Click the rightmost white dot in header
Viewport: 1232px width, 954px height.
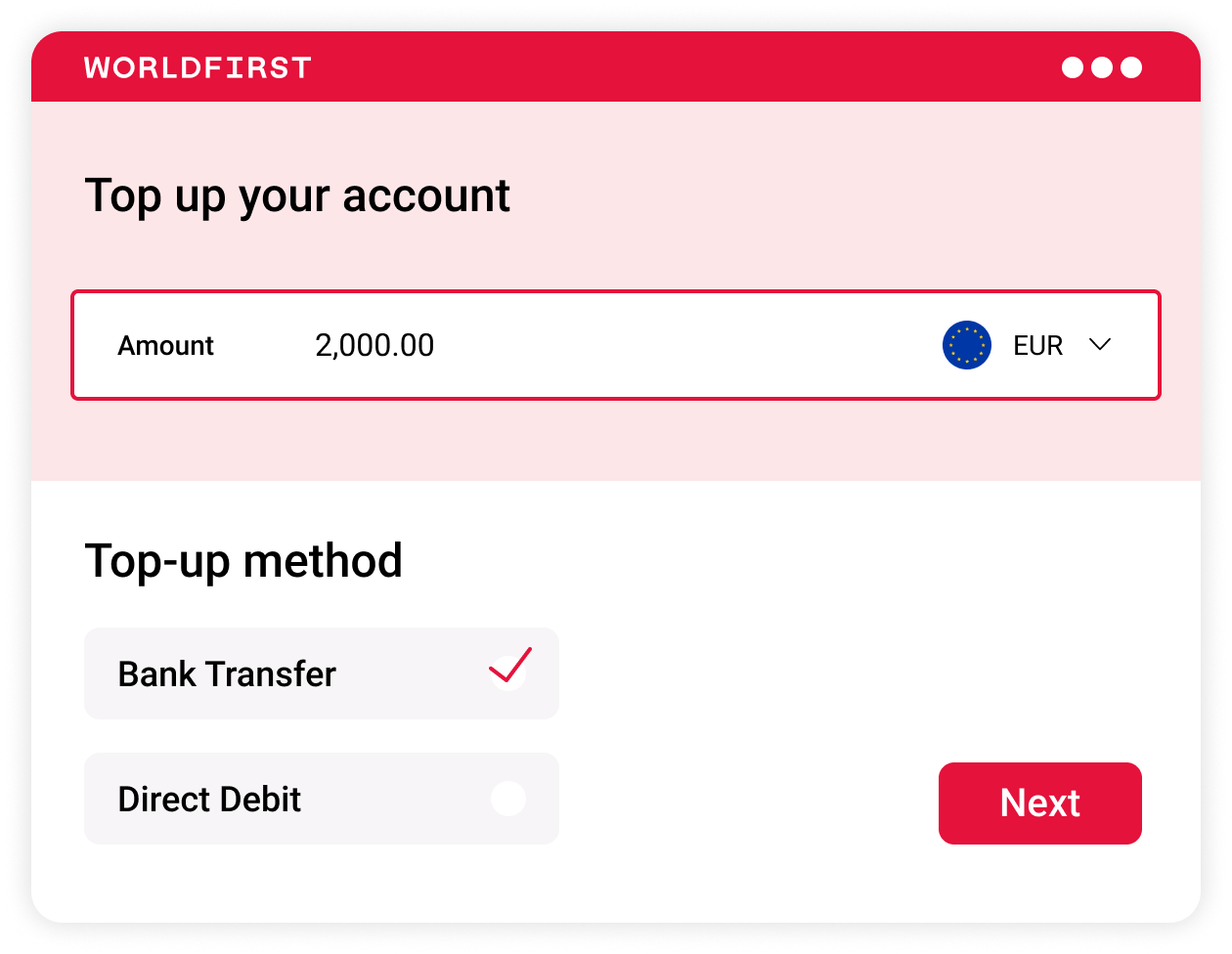[1131, 67]
